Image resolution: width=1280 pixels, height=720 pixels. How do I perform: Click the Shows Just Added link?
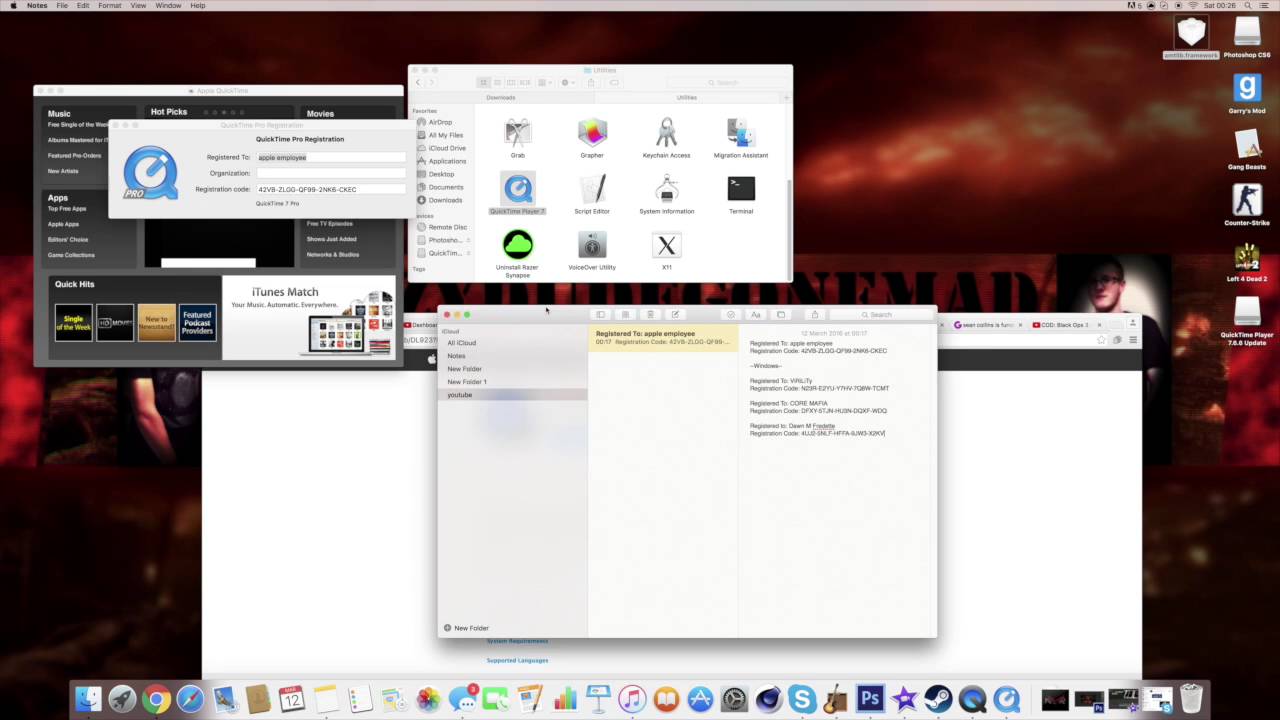(x=332, y=239)
